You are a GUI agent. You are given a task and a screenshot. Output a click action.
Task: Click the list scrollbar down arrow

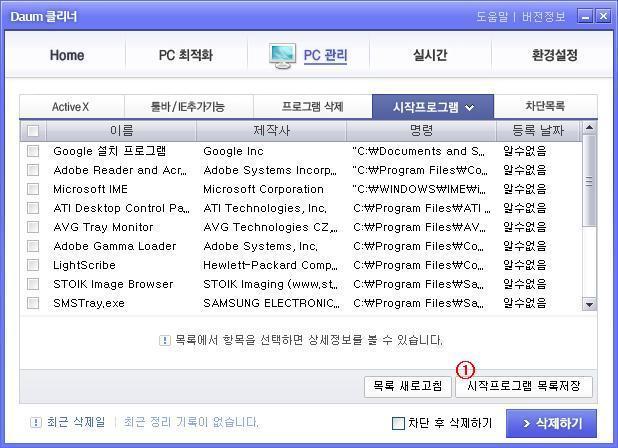(589, 304)
